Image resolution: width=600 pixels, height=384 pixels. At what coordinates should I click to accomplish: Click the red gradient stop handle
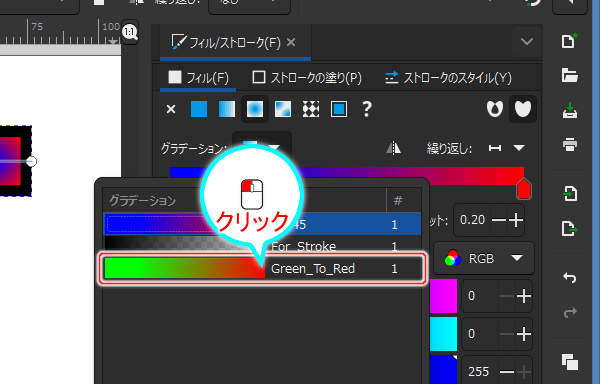point(524,189)
